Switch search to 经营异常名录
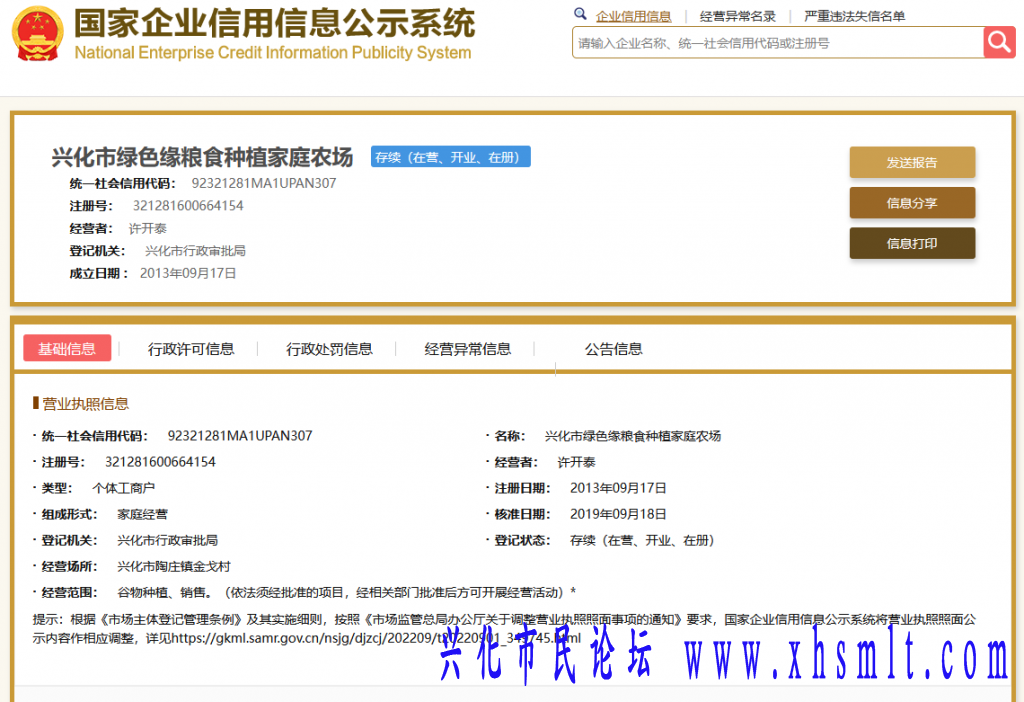The height and width of the screenshot is (702, 1024). click(737, 16)
